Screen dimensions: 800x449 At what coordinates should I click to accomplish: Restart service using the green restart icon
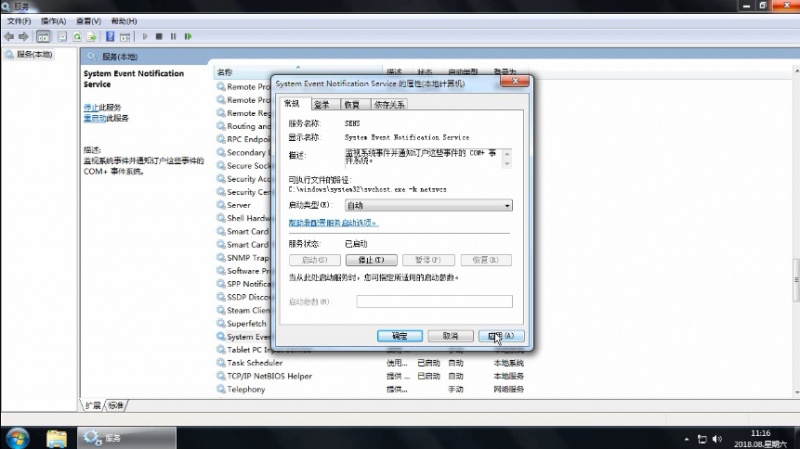pos(188,37)
